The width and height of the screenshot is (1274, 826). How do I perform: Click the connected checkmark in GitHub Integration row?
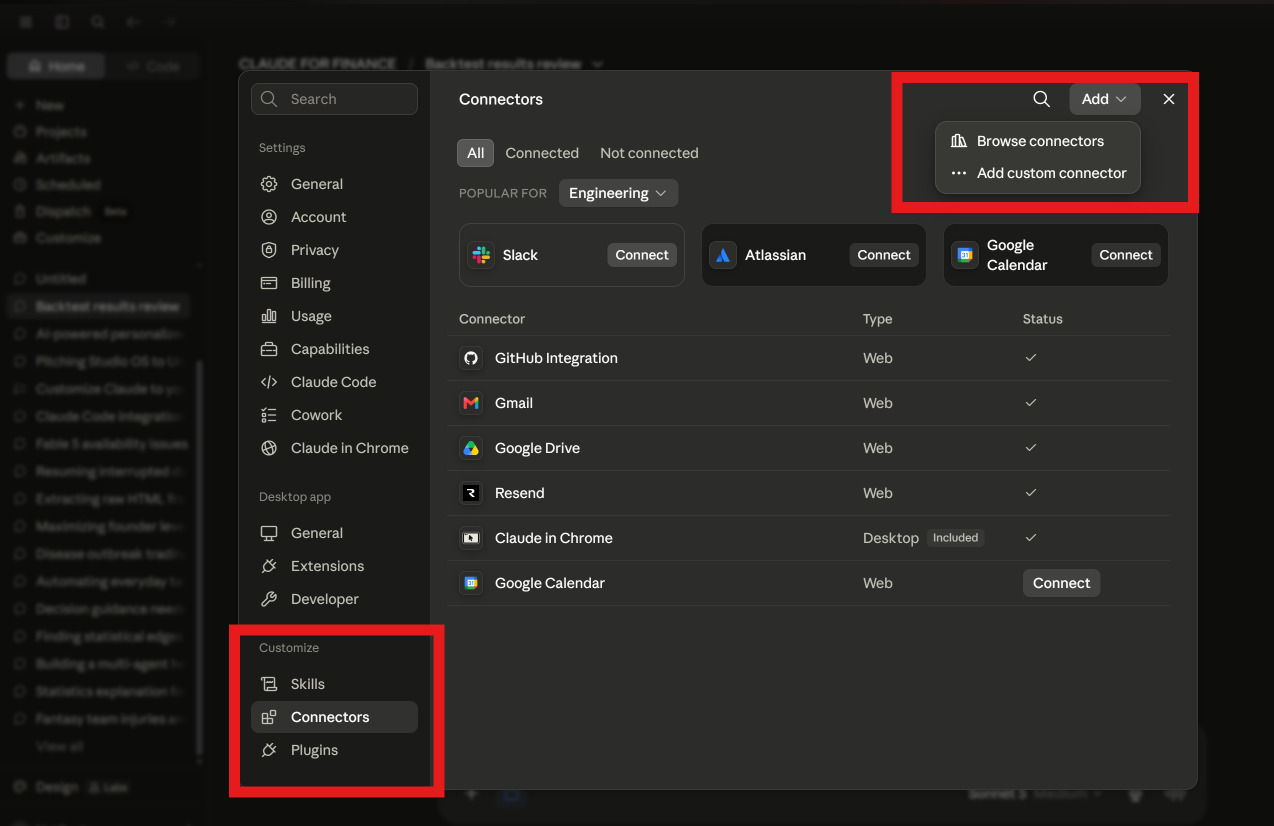[1031, 357]
